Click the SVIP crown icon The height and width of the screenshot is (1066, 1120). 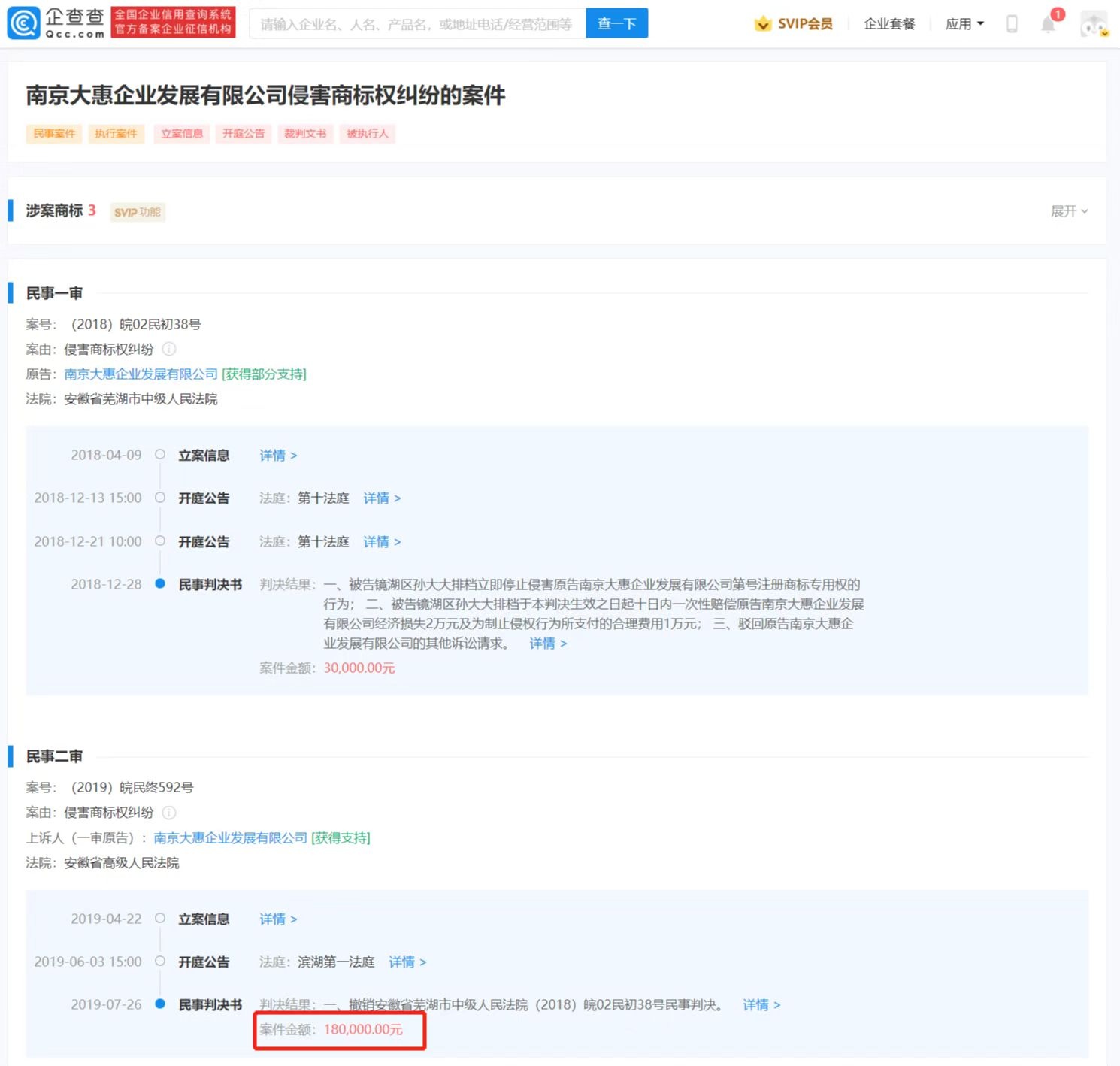pyautogui.click(x=763, y=24)
